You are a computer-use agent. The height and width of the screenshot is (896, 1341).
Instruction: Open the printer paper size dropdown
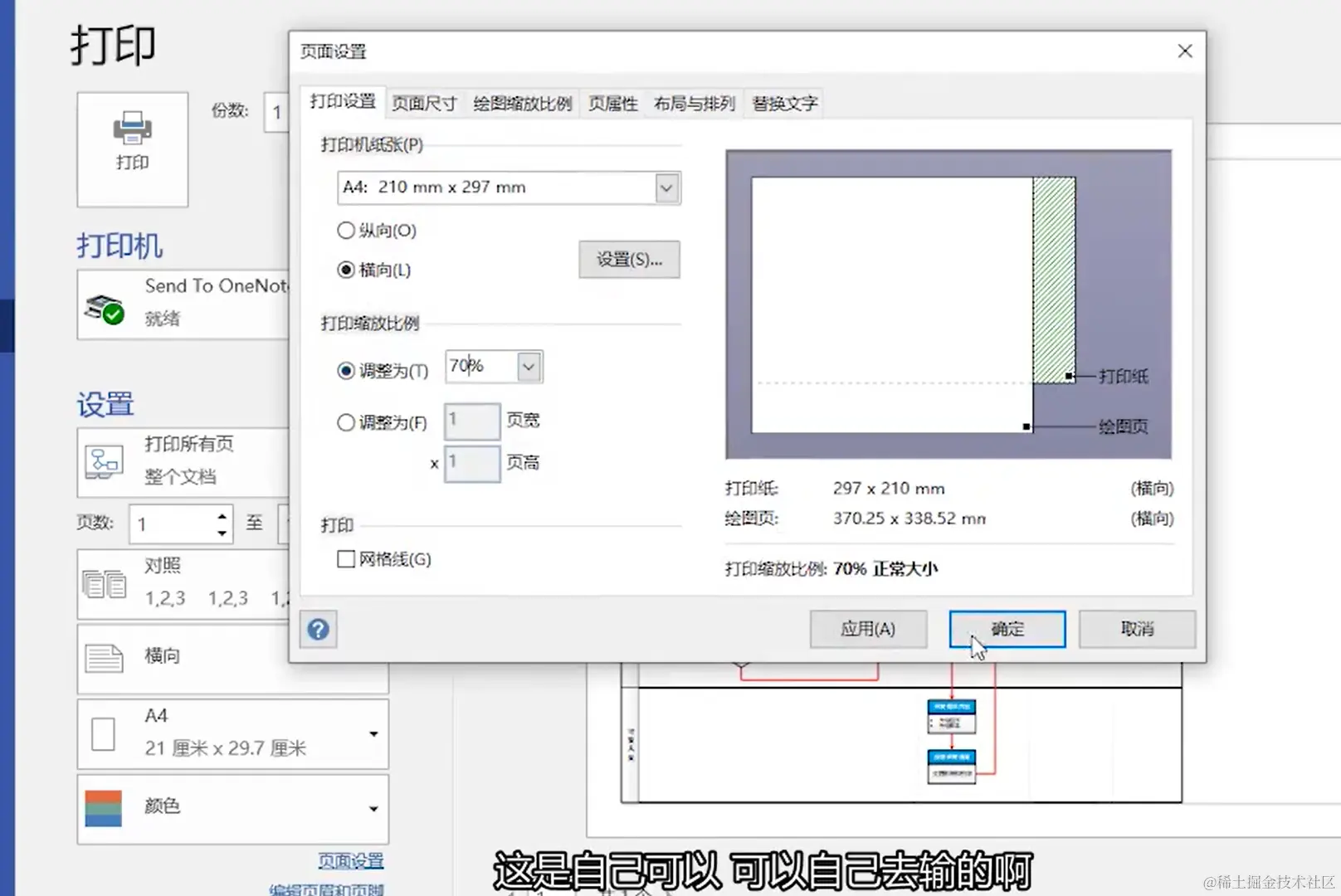pos(665,187)
